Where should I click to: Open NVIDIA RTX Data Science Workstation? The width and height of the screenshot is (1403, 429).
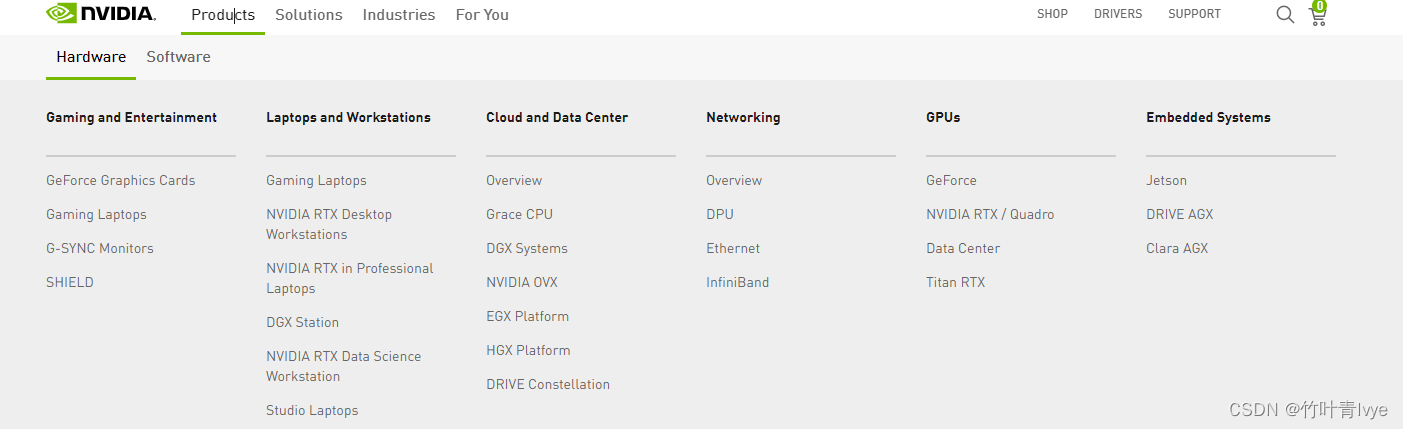(x=344, y=367)
